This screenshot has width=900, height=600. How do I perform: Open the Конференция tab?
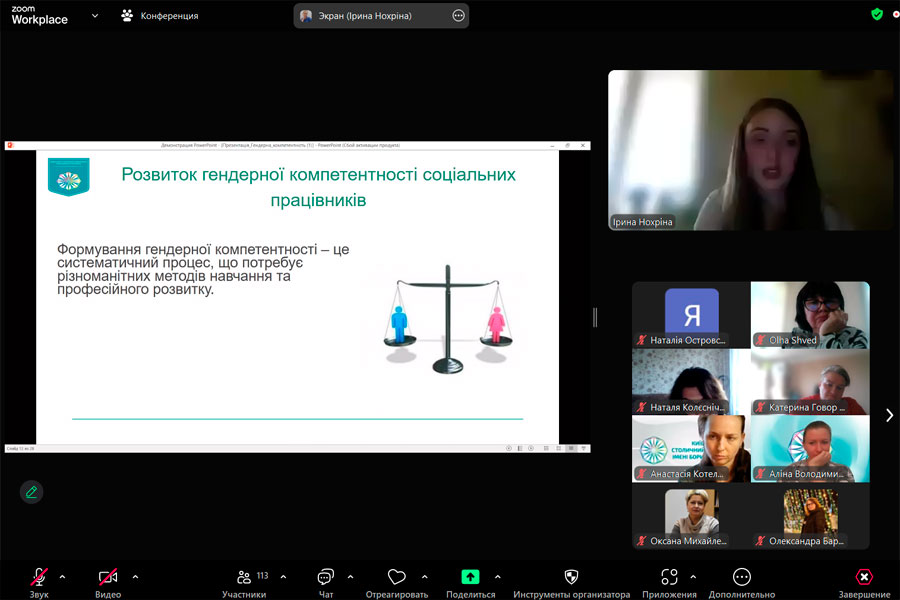[x=160, y=16]
